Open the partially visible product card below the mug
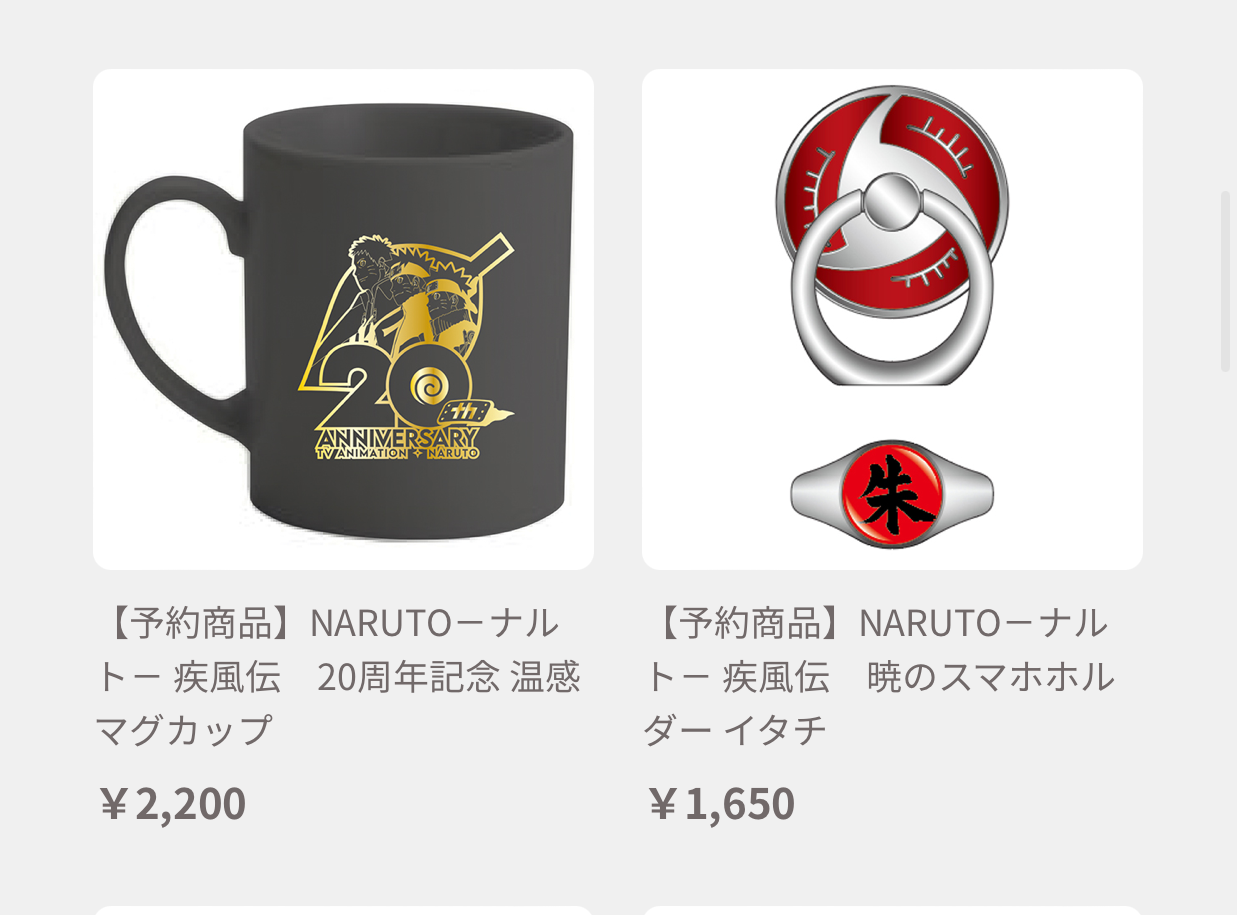 pyautogui.click(x=343, y=910)
